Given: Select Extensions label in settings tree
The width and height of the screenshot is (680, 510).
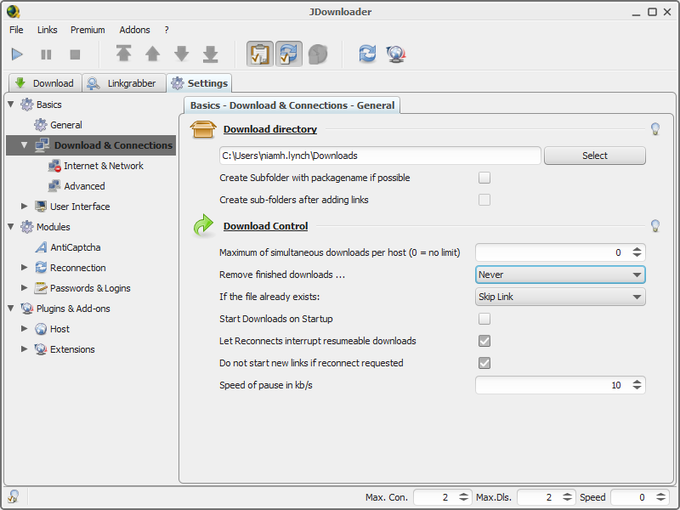Looking at the screenshot, I should coord(72,350).
